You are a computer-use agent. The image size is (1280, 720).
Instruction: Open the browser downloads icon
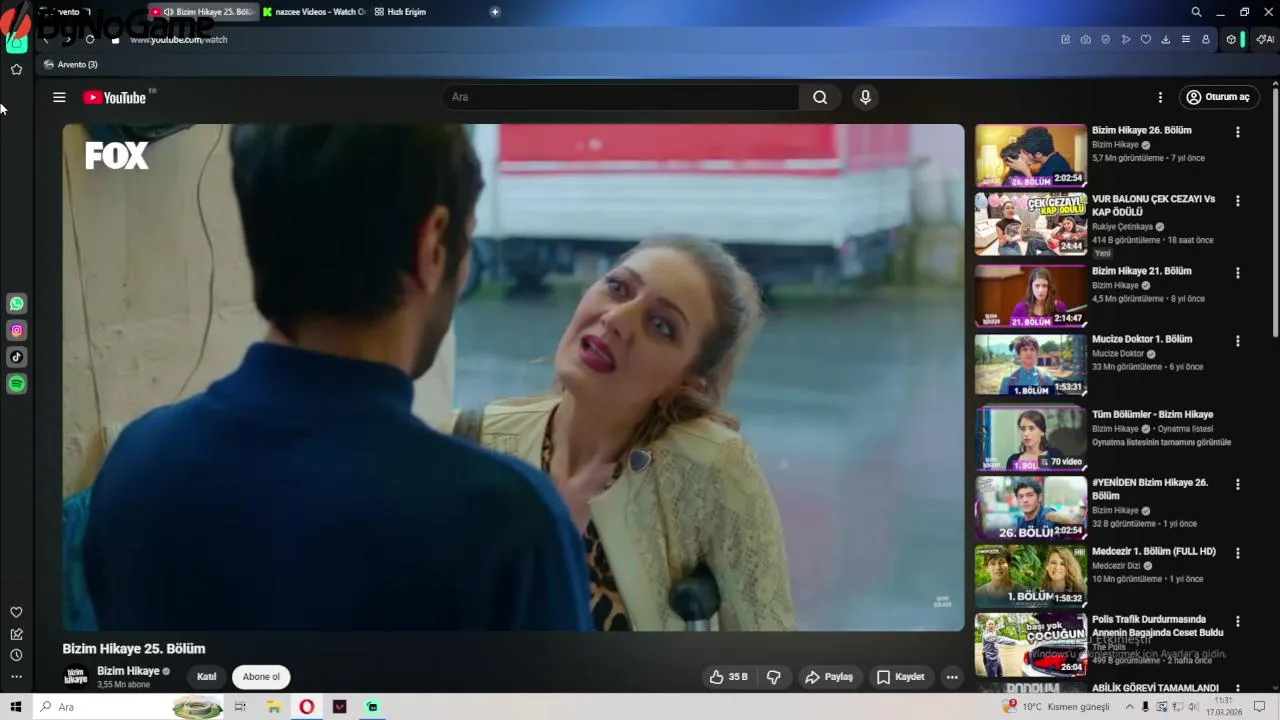pos(1166,39)
